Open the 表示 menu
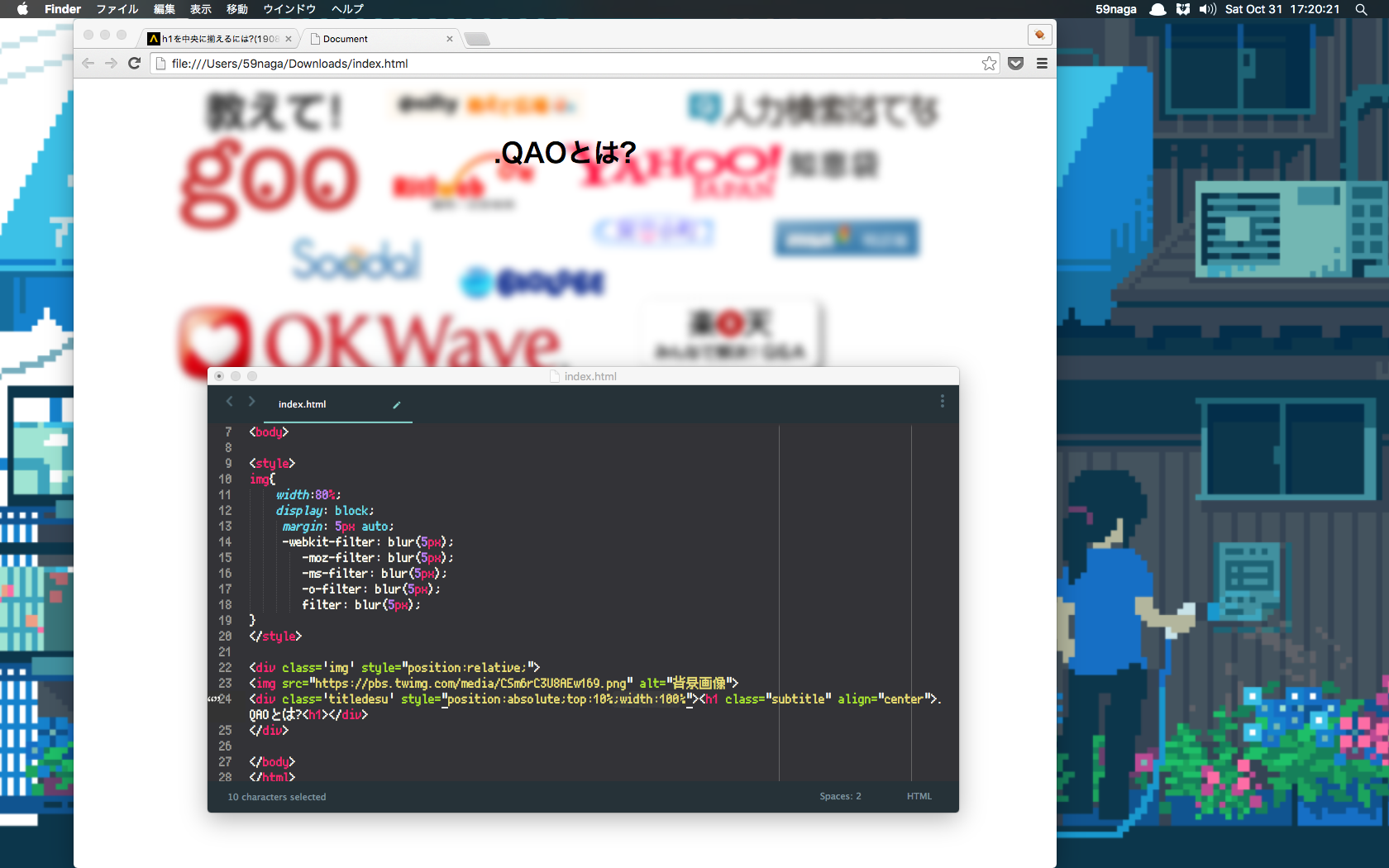The height and width of the screenshot is (868, 1389). [x=201, y=9]
